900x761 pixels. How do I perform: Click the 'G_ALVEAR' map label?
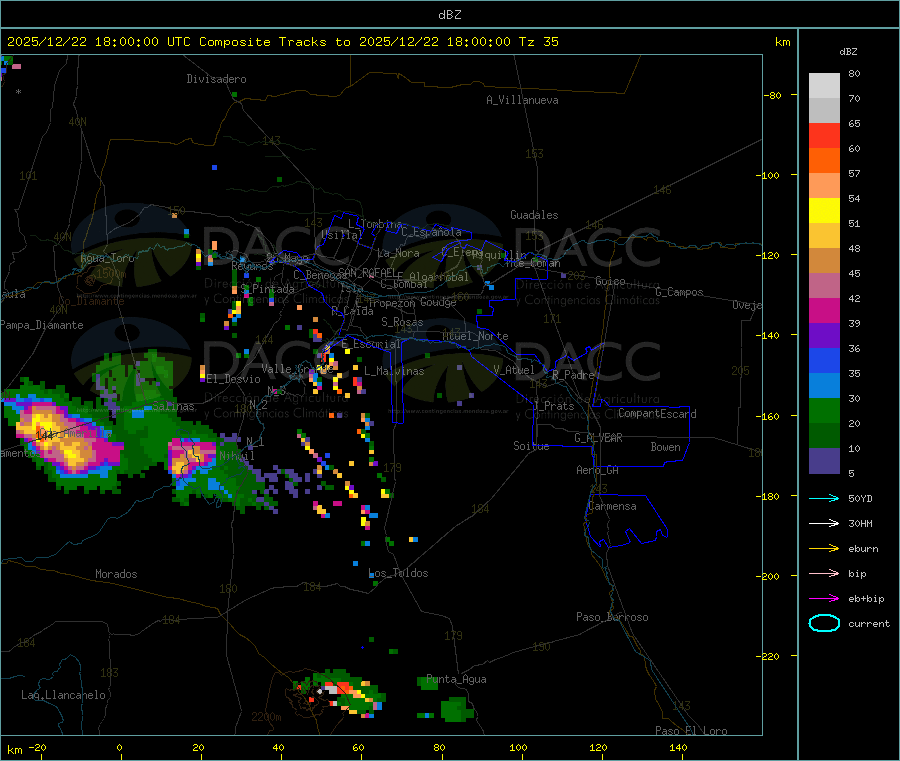[x=599, y=438]
